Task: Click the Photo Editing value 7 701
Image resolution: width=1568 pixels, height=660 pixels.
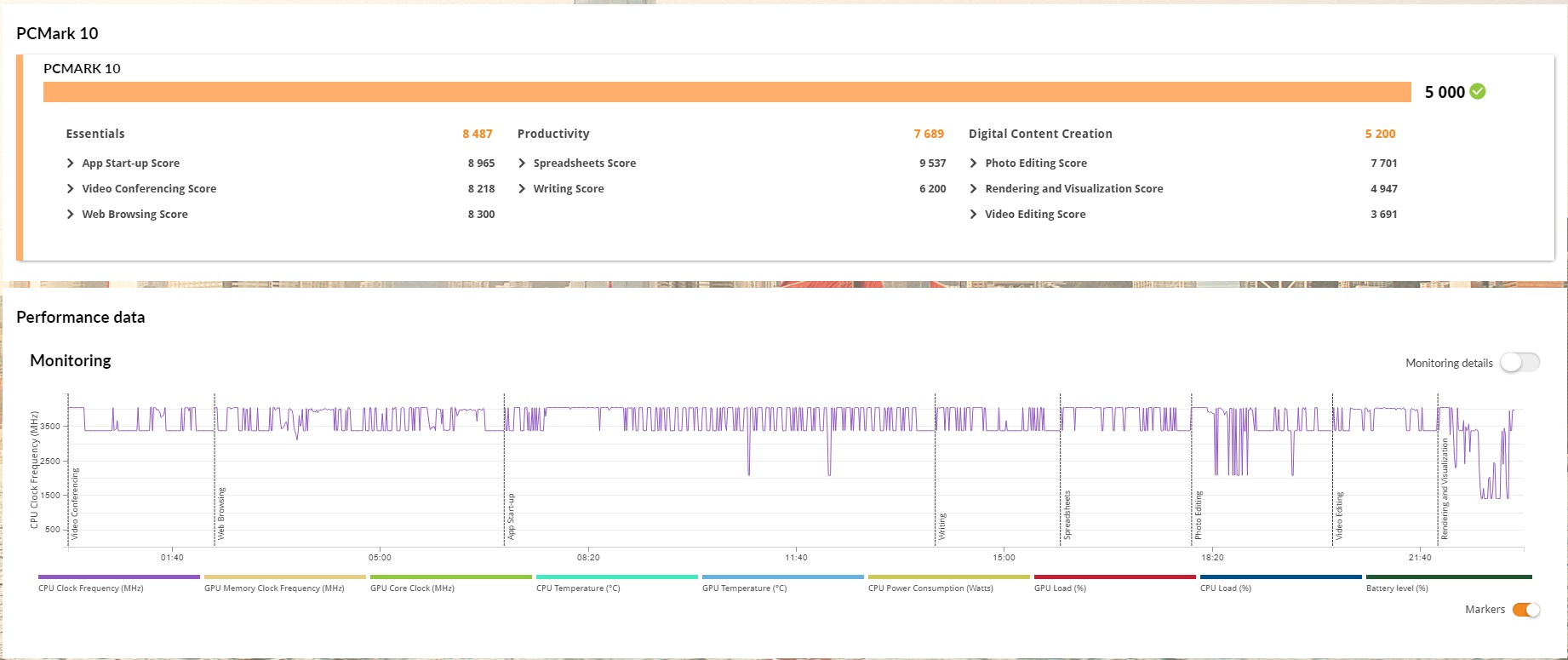Action: 1383,164
